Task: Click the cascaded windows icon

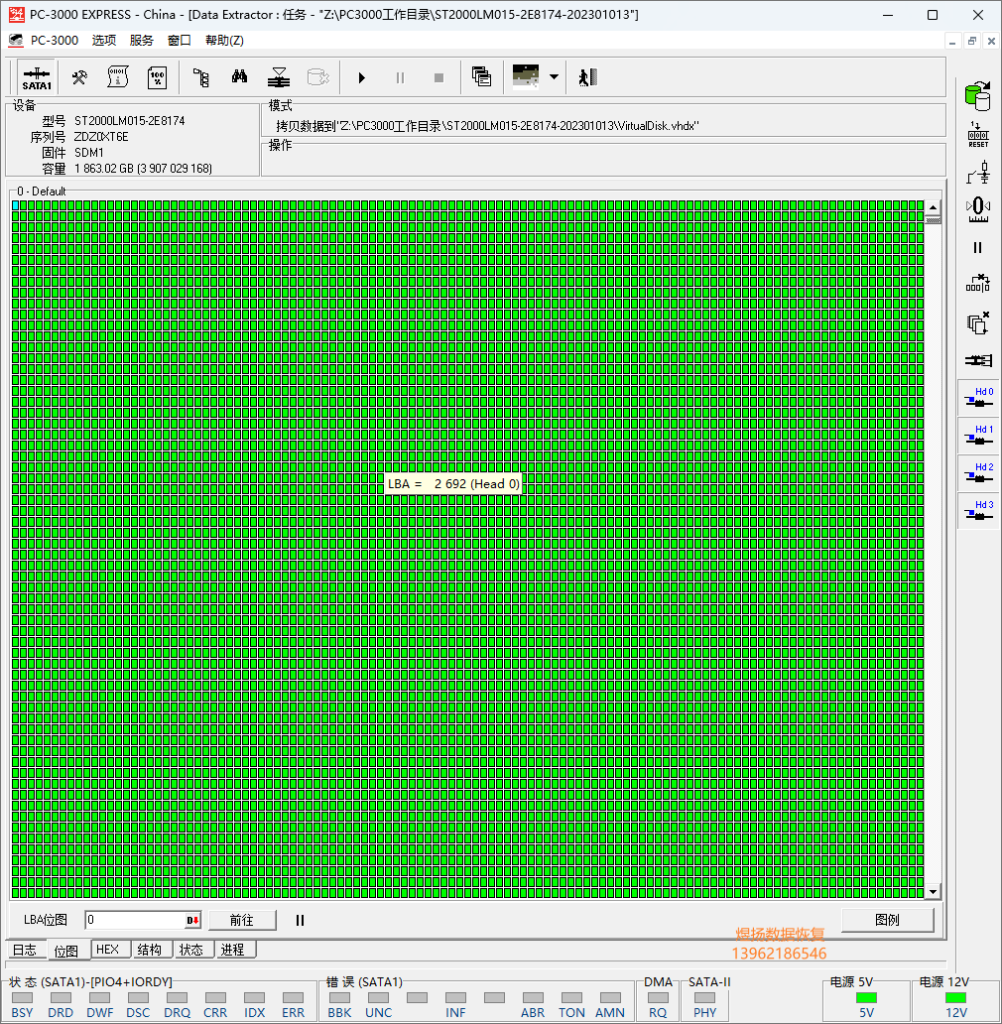Action: [x=481, y=77]
